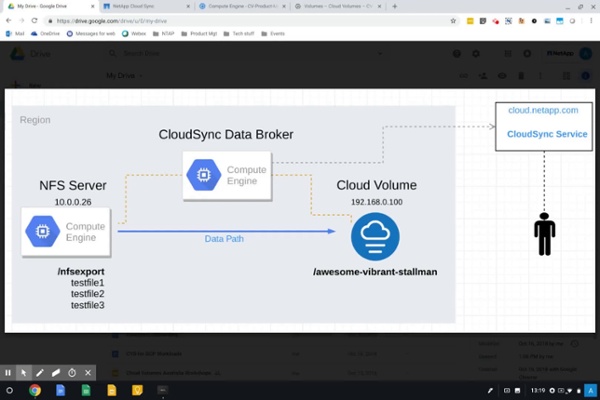Click the '/nfsexport' text
600x400 pixels.
[x=81, y=271]
